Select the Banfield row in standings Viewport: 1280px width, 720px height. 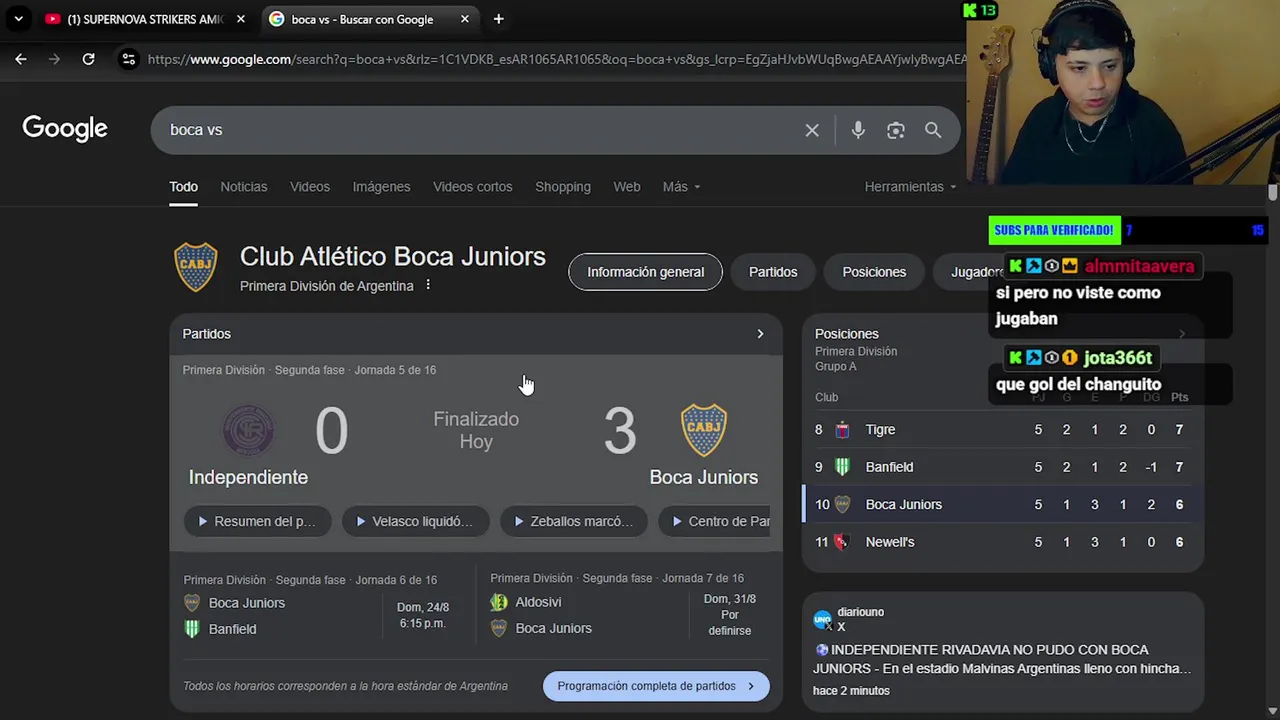pos(1002,467)
